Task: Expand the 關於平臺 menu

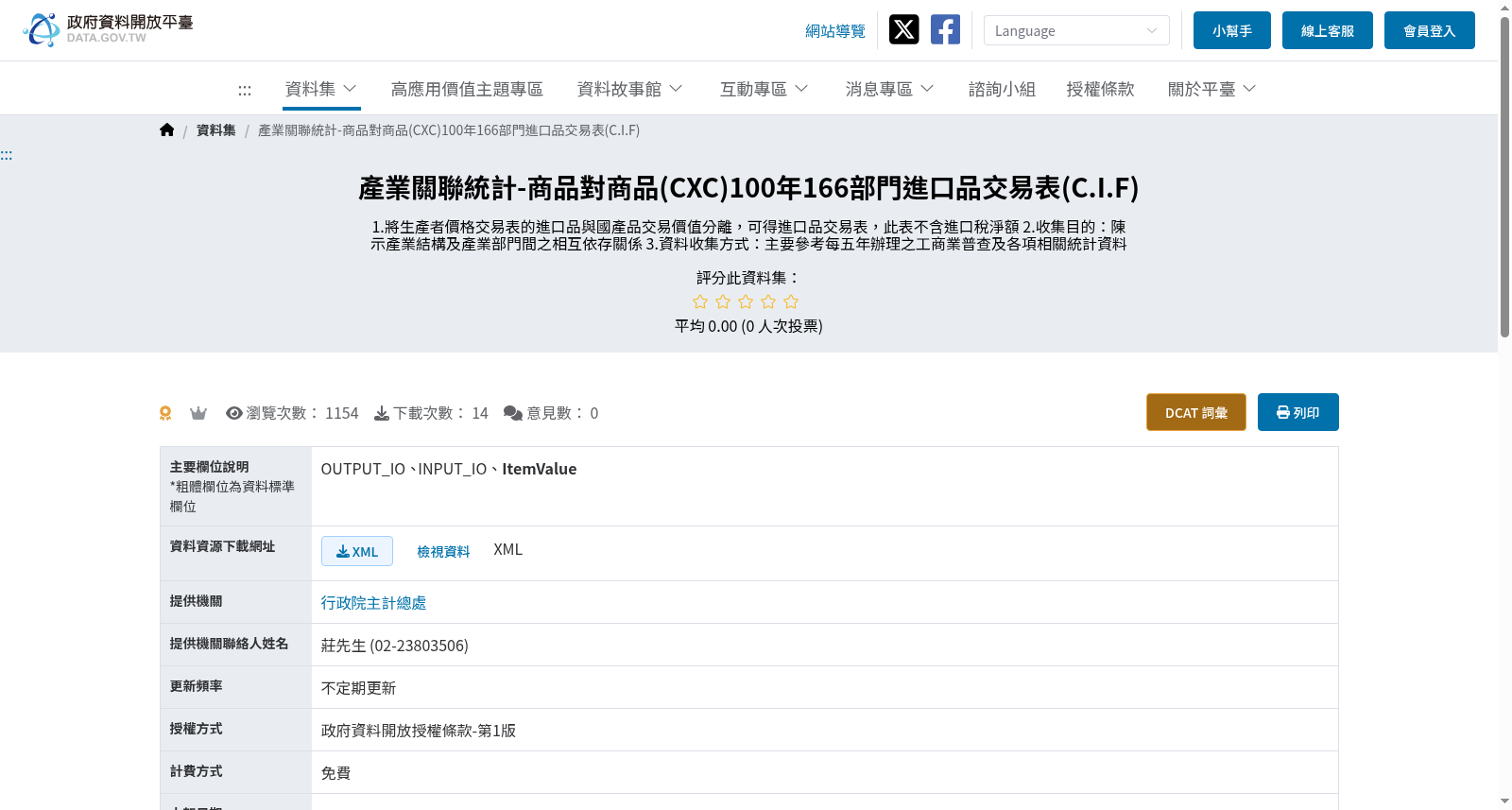Action: [1212, 89]
